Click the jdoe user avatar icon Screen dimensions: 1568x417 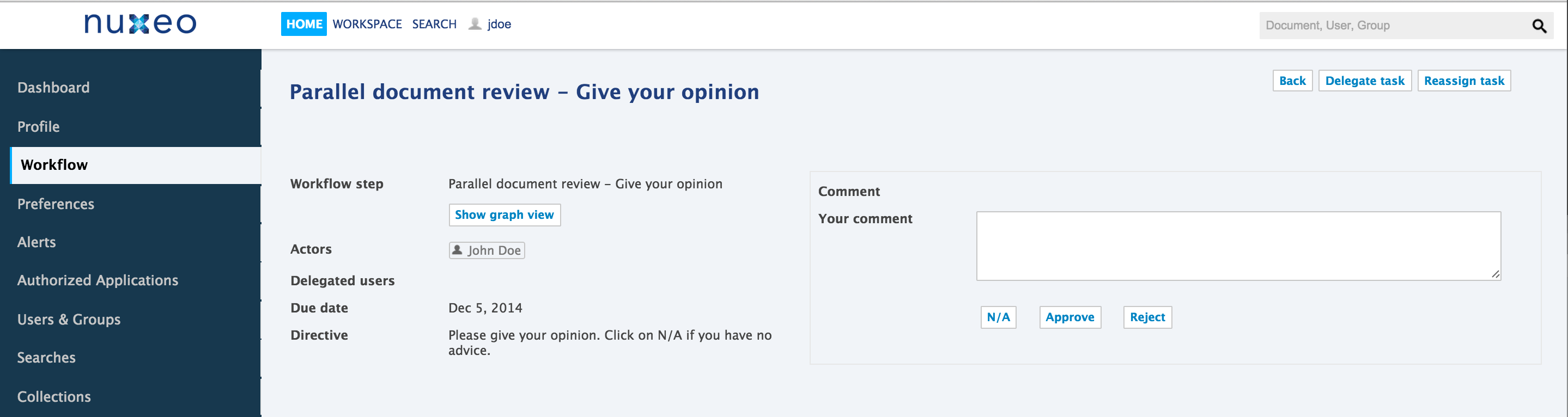tap(475, 24)
